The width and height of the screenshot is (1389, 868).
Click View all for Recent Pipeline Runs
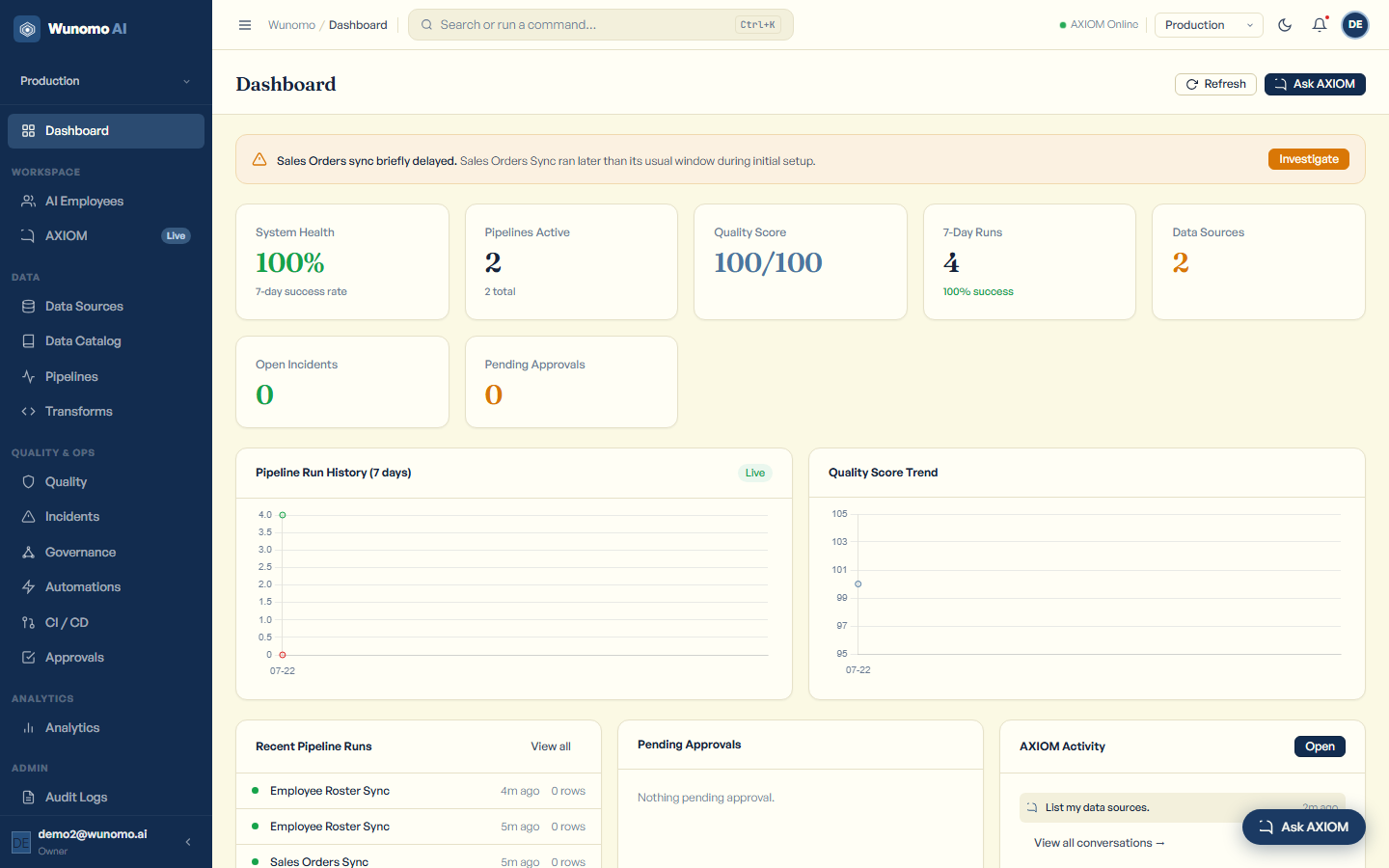(551, 746)
